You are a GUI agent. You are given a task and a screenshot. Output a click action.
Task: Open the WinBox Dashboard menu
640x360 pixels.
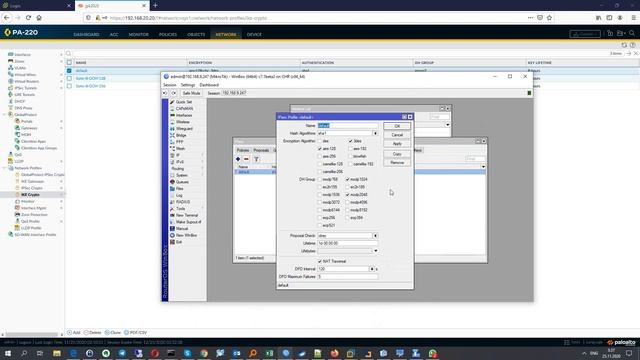[x=209, y=85]
